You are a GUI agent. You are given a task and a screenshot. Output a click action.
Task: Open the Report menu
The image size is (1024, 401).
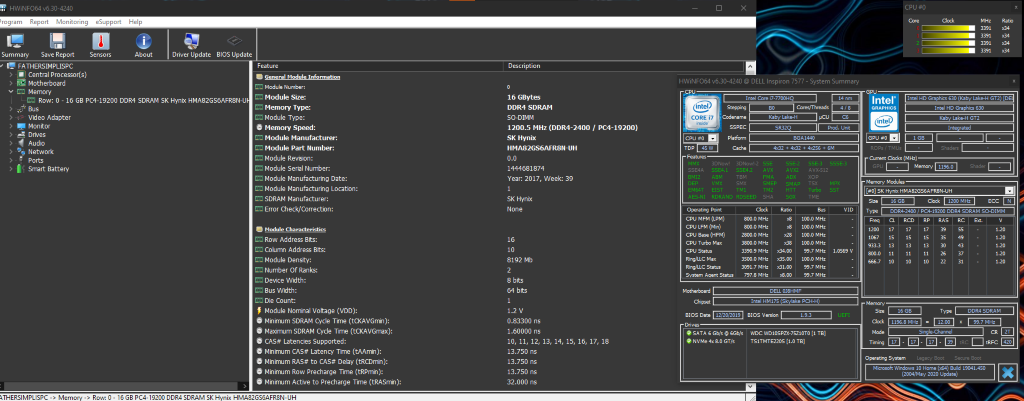coord(39,22)
